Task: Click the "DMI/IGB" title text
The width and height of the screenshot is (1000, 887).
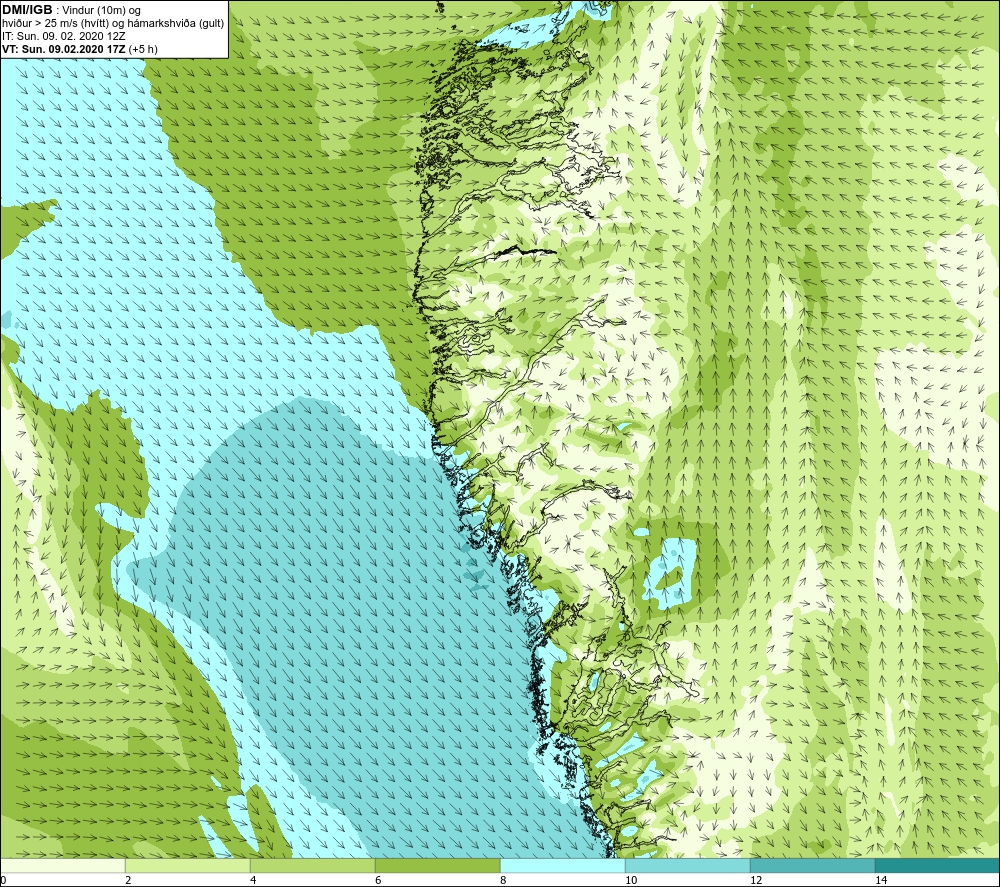Action: [27, 10]
